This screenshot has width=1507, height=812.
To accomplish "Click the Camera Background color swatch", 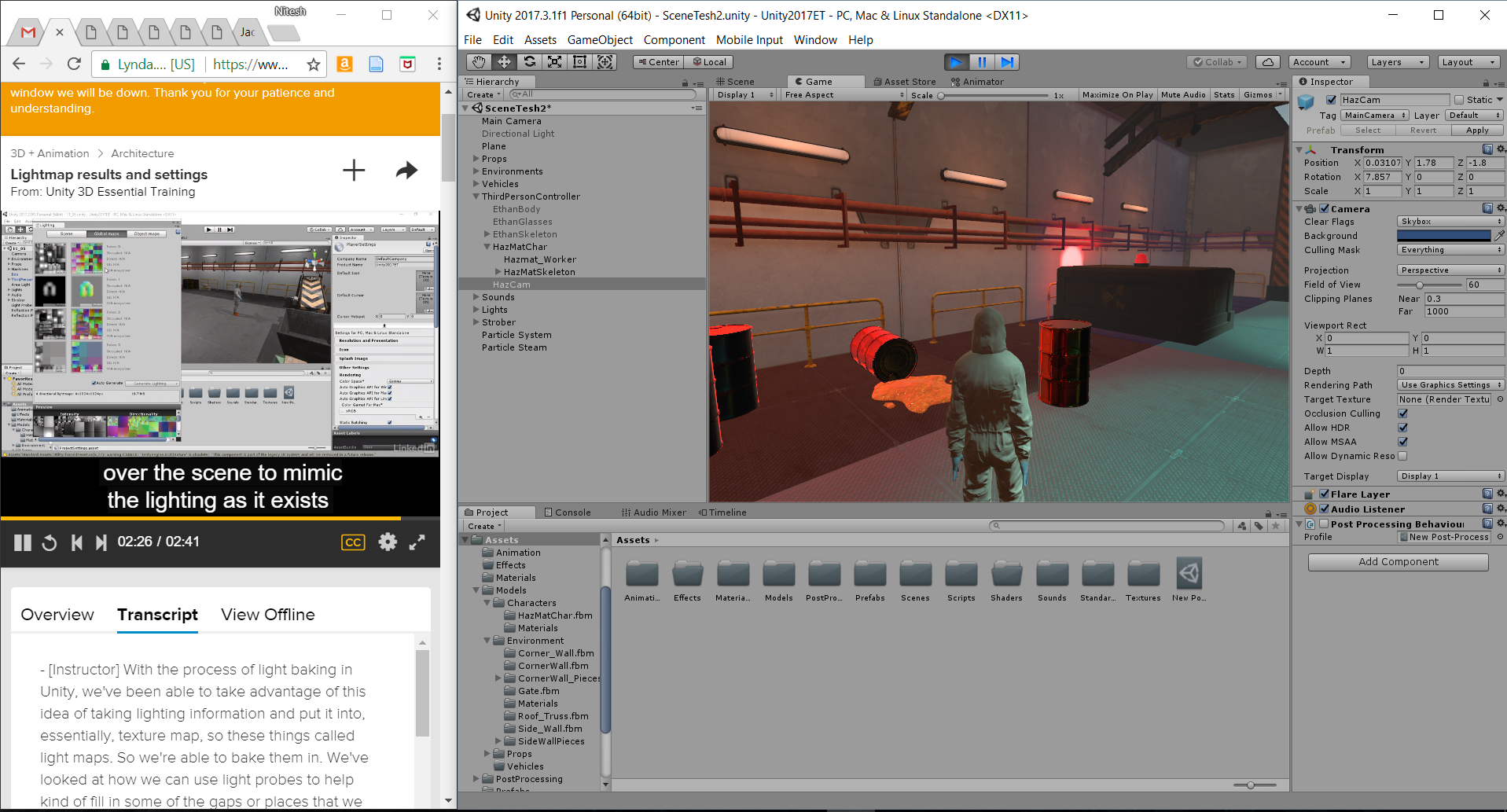I will pos(1443,236).
